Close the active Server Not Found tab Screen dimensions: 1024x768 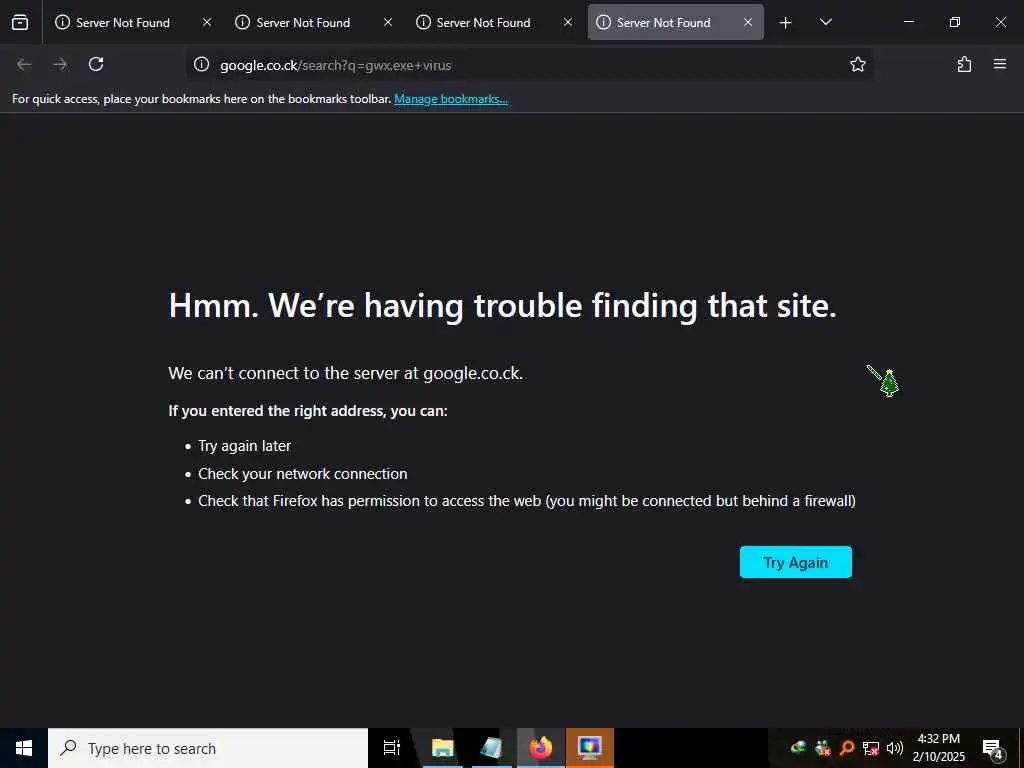pyautogui.click(x=748, y=22)
